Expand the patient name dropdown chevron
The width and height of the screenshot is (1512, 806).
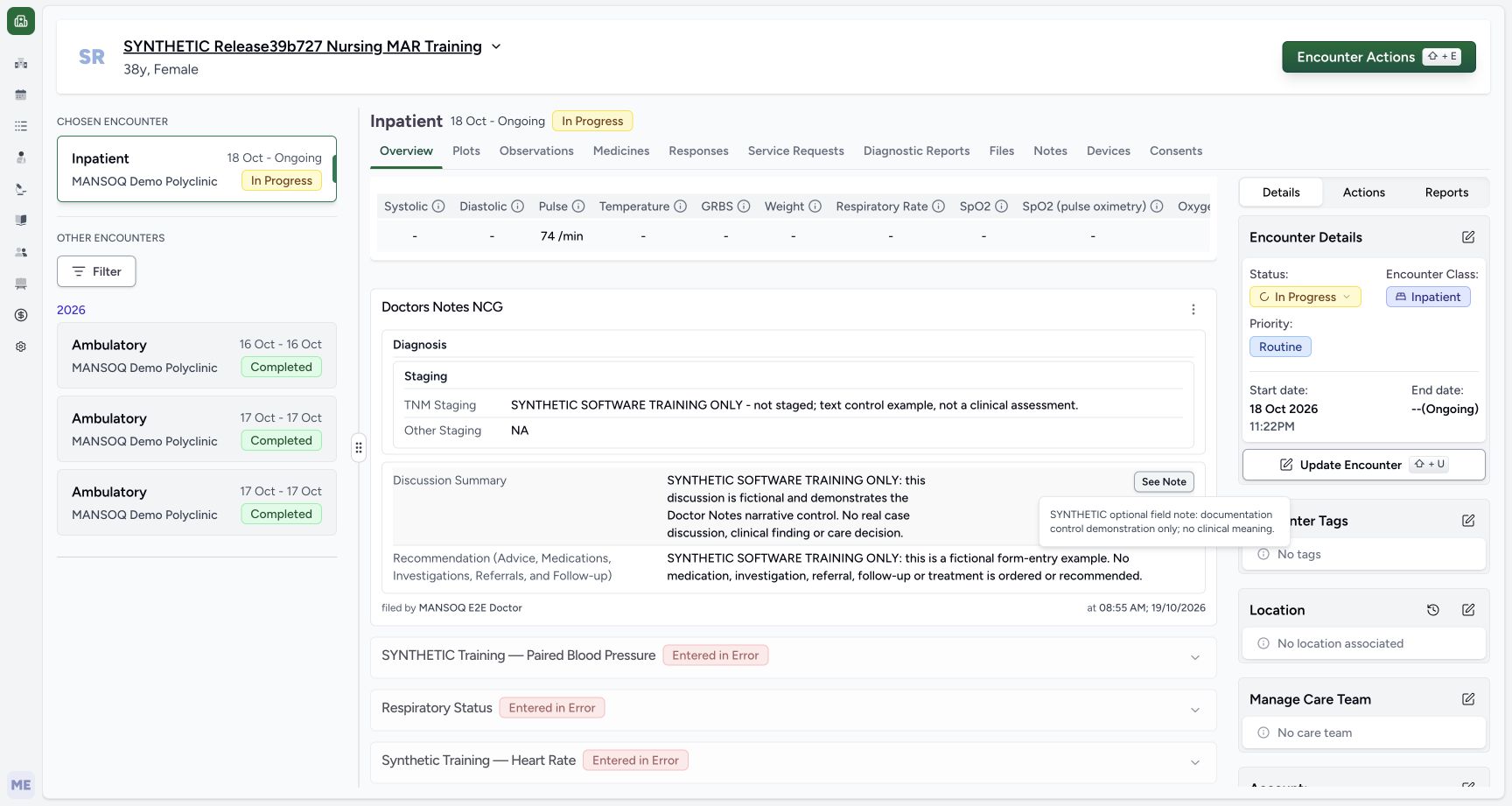[496, 46]
